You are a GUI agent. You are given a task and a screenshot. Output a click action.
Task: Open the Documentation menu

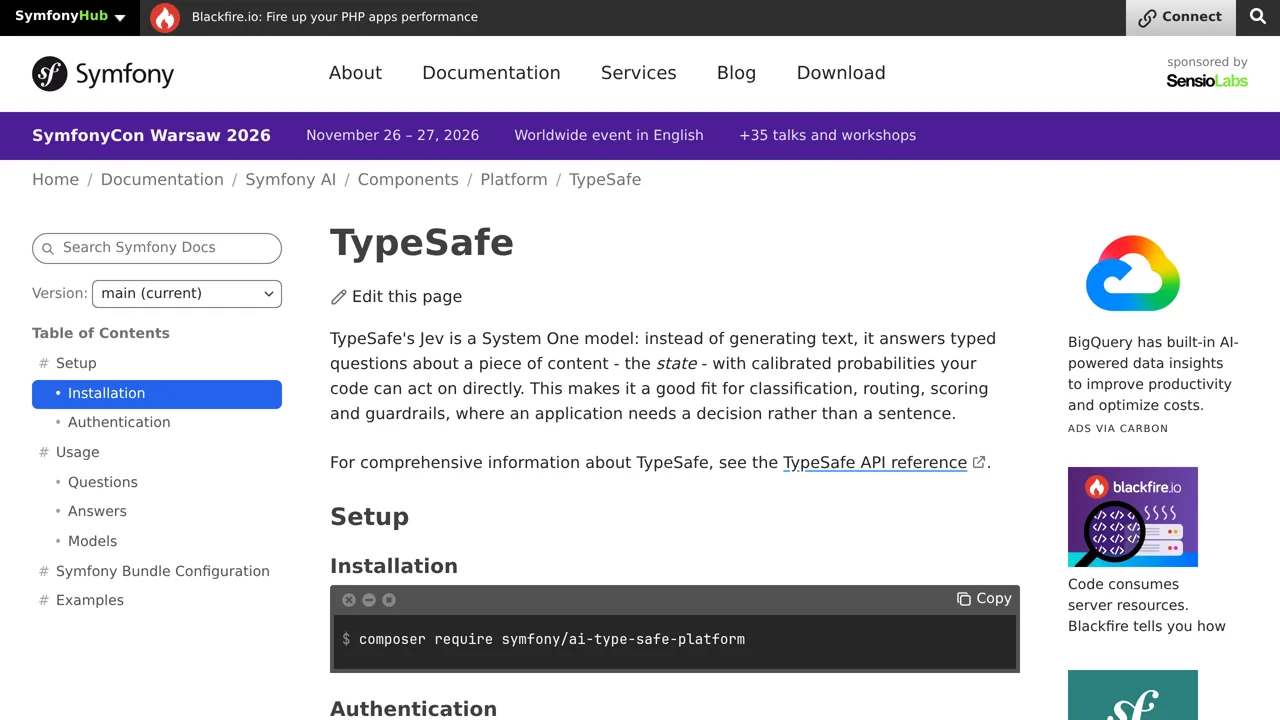(x=491, y=73)
